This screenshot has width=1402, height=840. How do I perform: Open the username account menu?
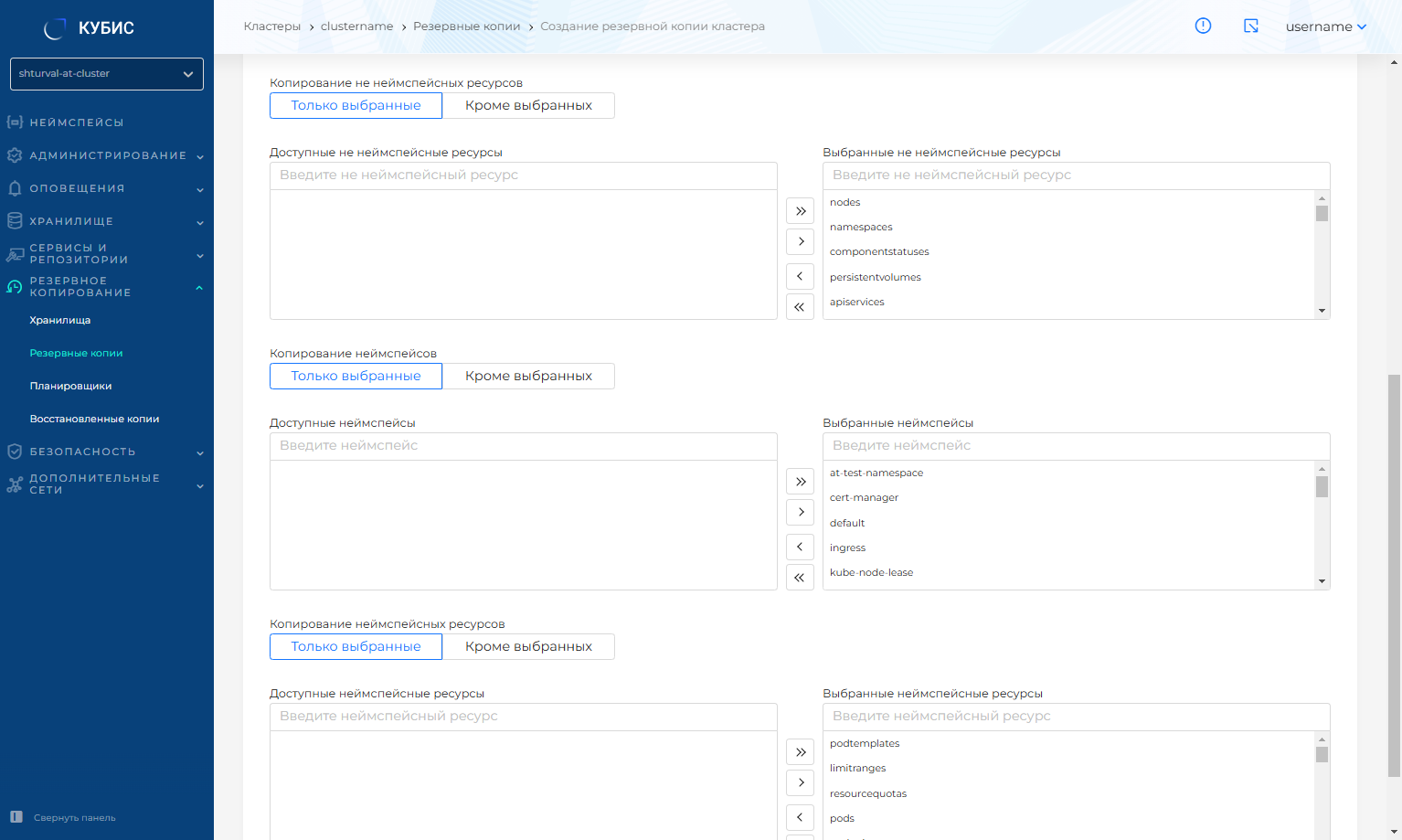[1325, 27]
